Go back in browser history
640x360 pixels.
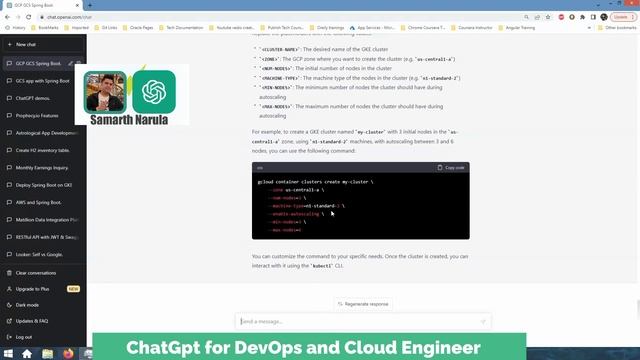[7, 17]
